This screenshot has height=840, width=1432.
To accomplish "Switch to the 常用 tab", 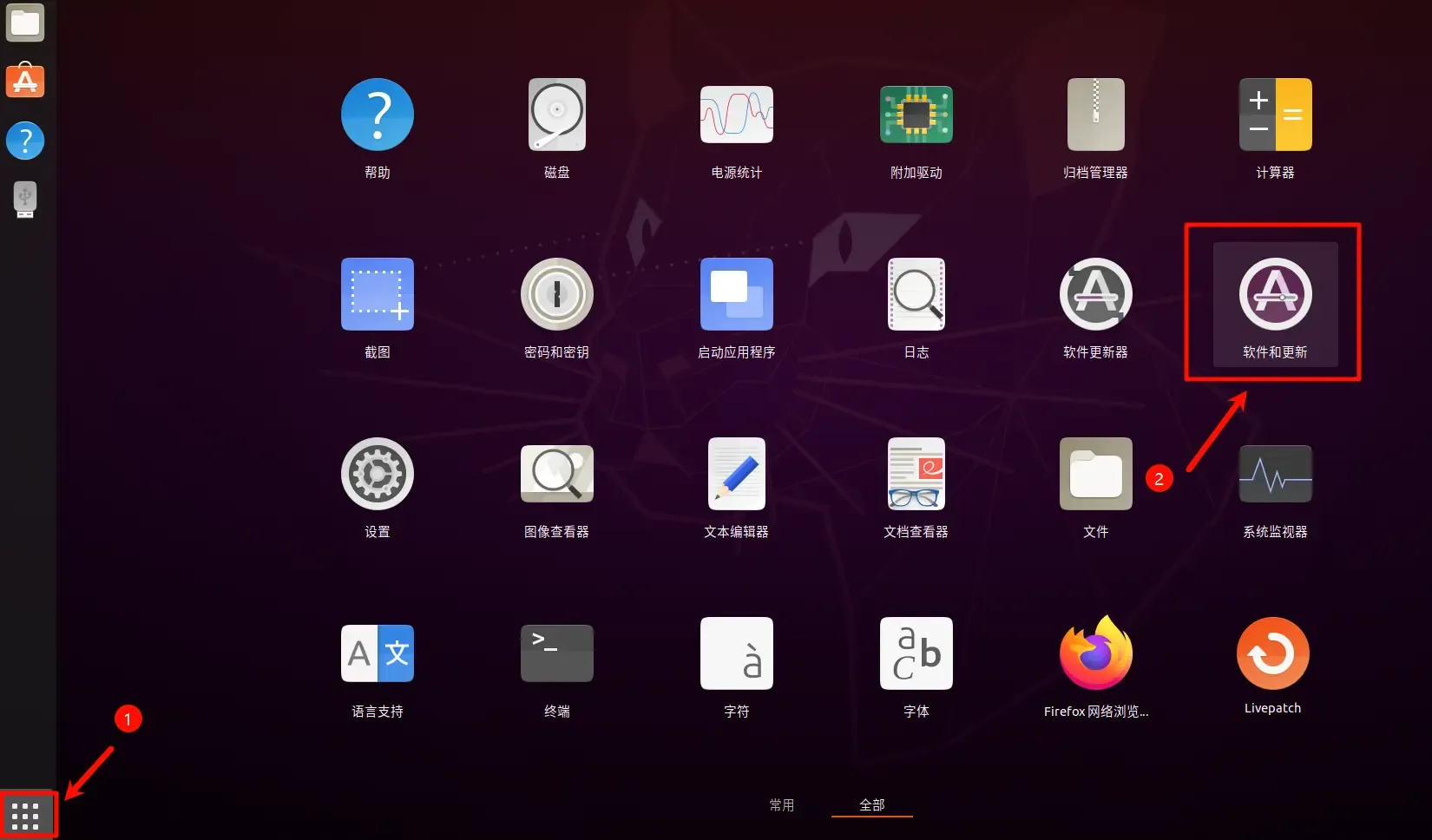I will coord(781,804).
